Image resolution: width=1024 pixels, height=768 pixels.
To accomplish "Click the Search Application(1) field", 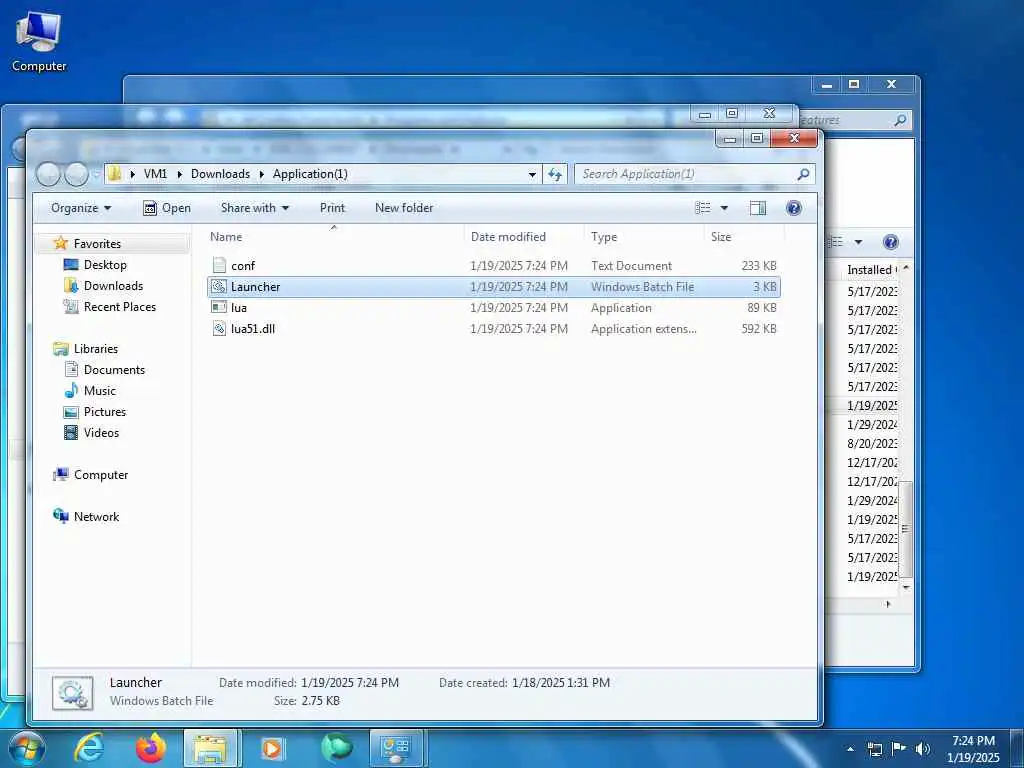I will (686, 174).
